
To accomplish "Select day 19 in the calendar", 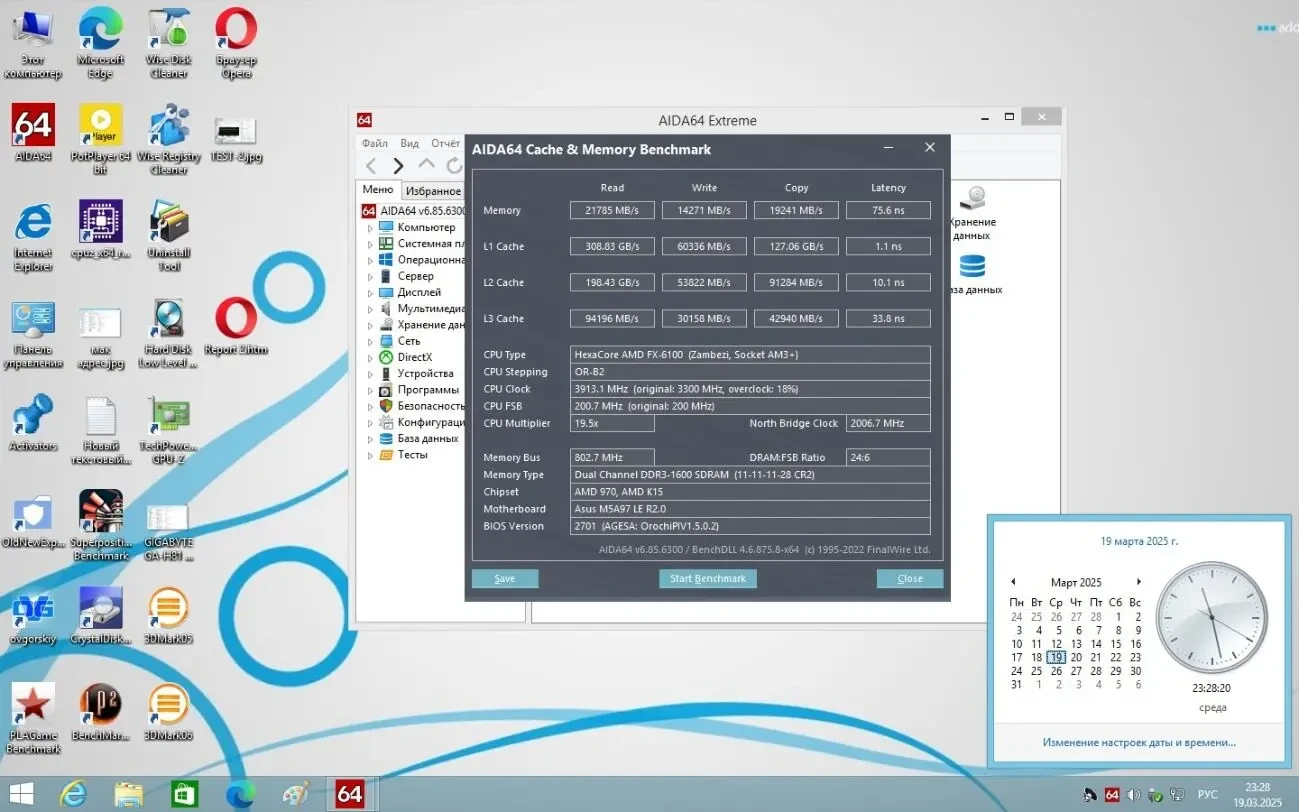I will tap(1056, 658).
